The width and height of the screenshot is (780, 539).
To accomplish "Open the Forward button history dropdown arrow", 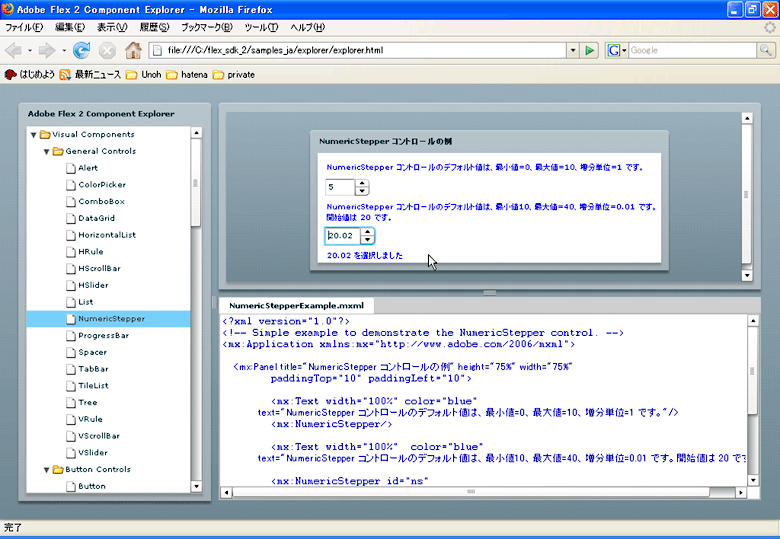I will (64, 50).
